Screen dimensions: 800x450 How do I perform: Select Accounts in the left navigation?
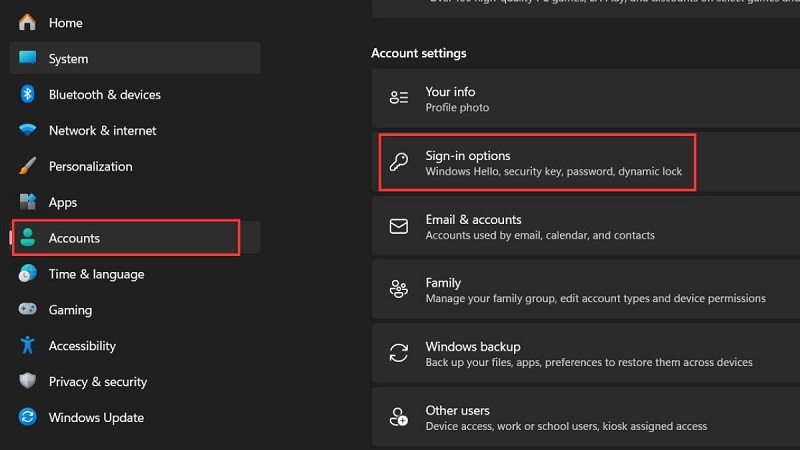pos(74,238)
